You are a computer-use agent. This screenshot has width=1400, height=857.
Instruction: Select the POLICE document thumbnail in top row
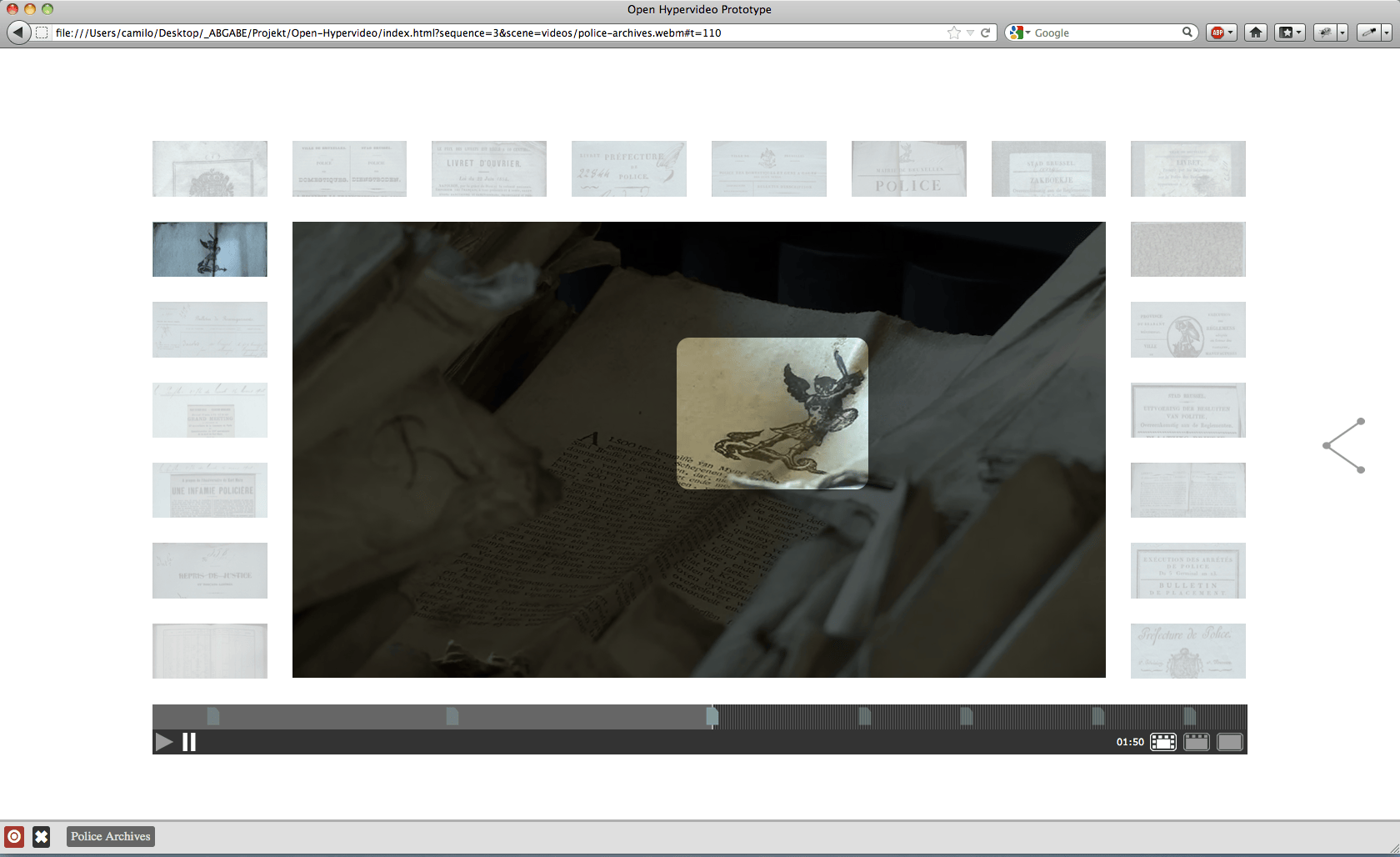[x=908, y=169]
